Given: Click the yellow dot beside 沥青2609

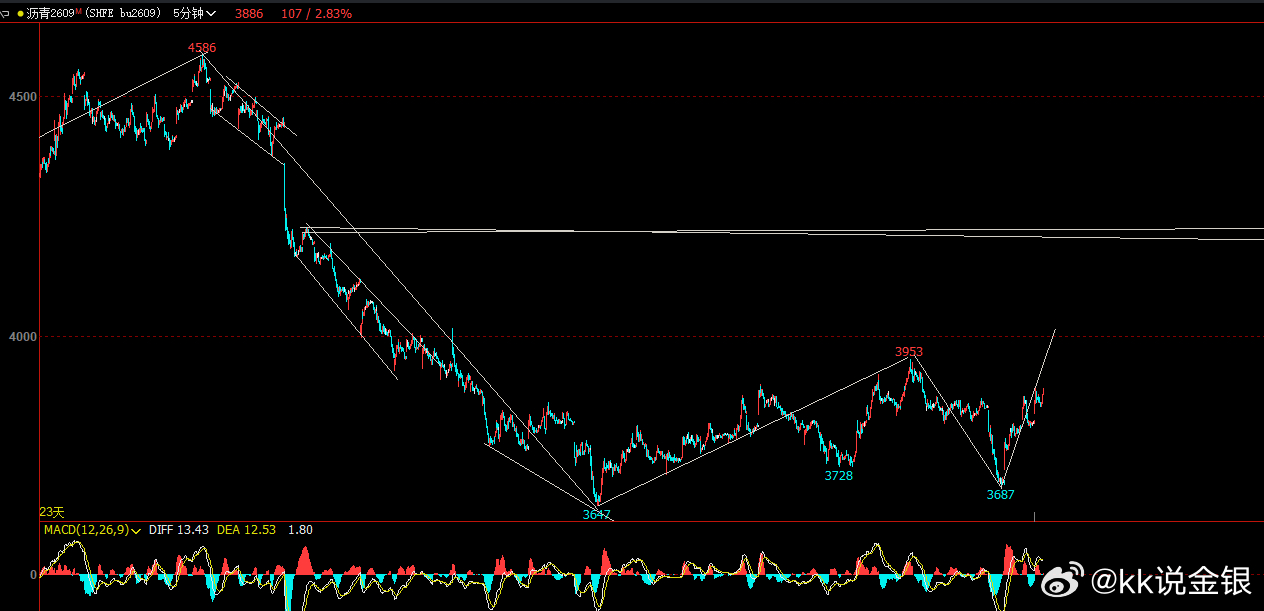Looking at the screenshot, I should pos(20,14).
